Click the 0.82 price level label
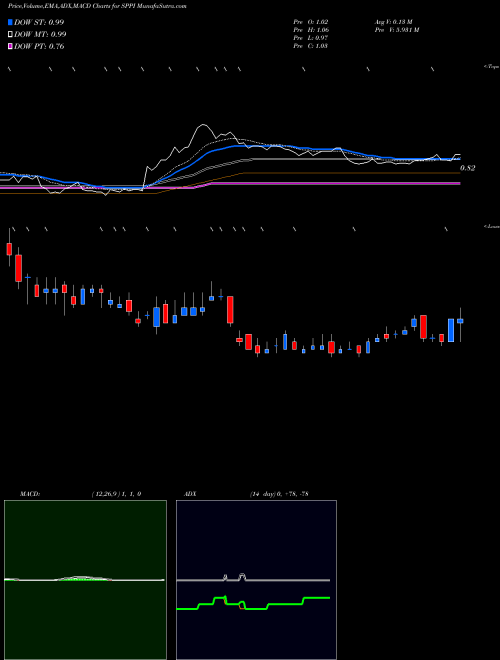 coord(468,168)
